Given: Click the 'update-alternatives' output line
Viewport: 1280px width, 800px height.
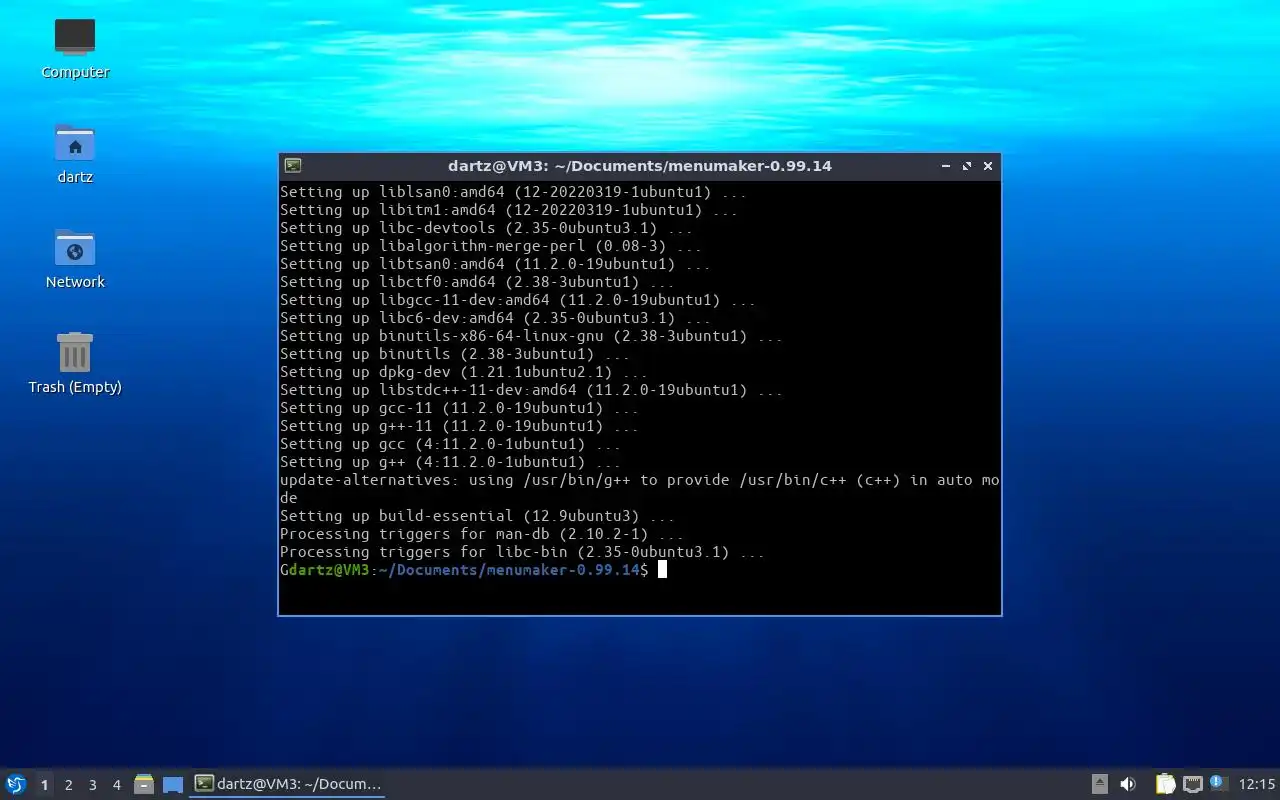Looking at the screenshot, I should click(639, 489).
